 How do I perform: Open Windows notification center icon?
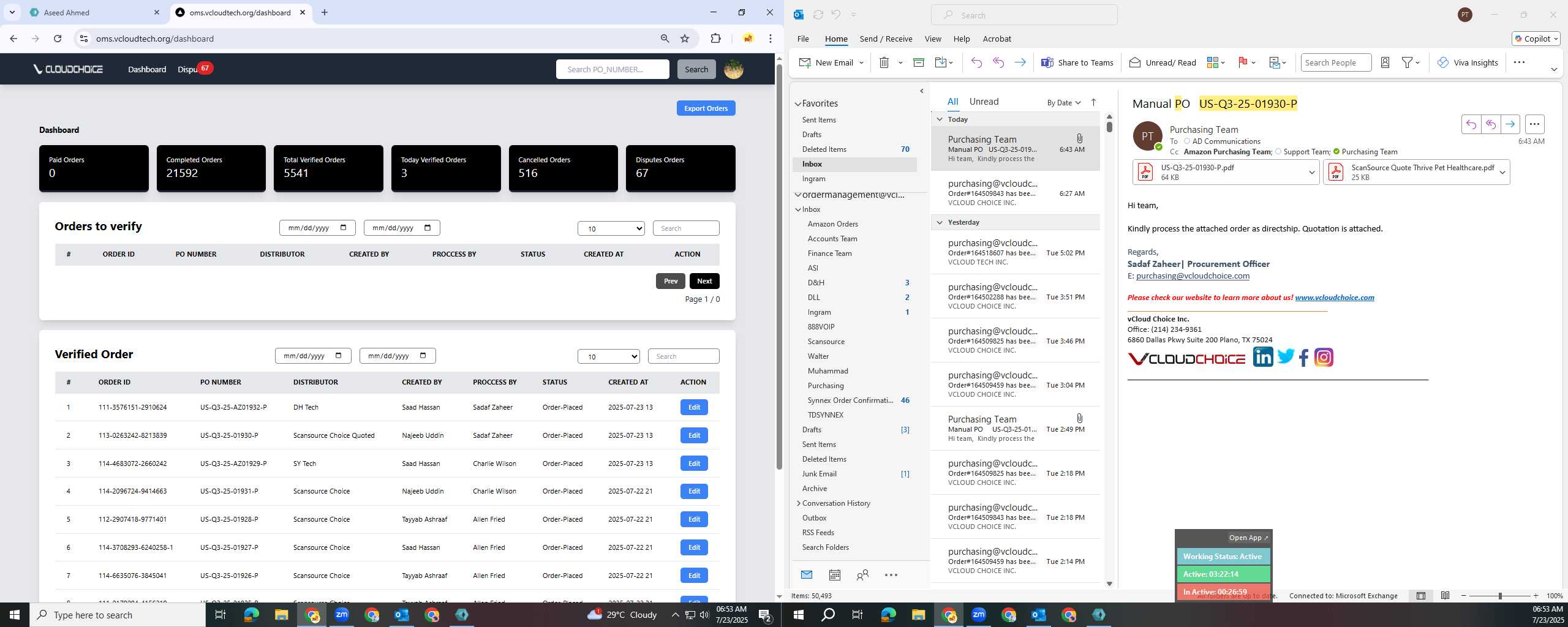point(766,615)
